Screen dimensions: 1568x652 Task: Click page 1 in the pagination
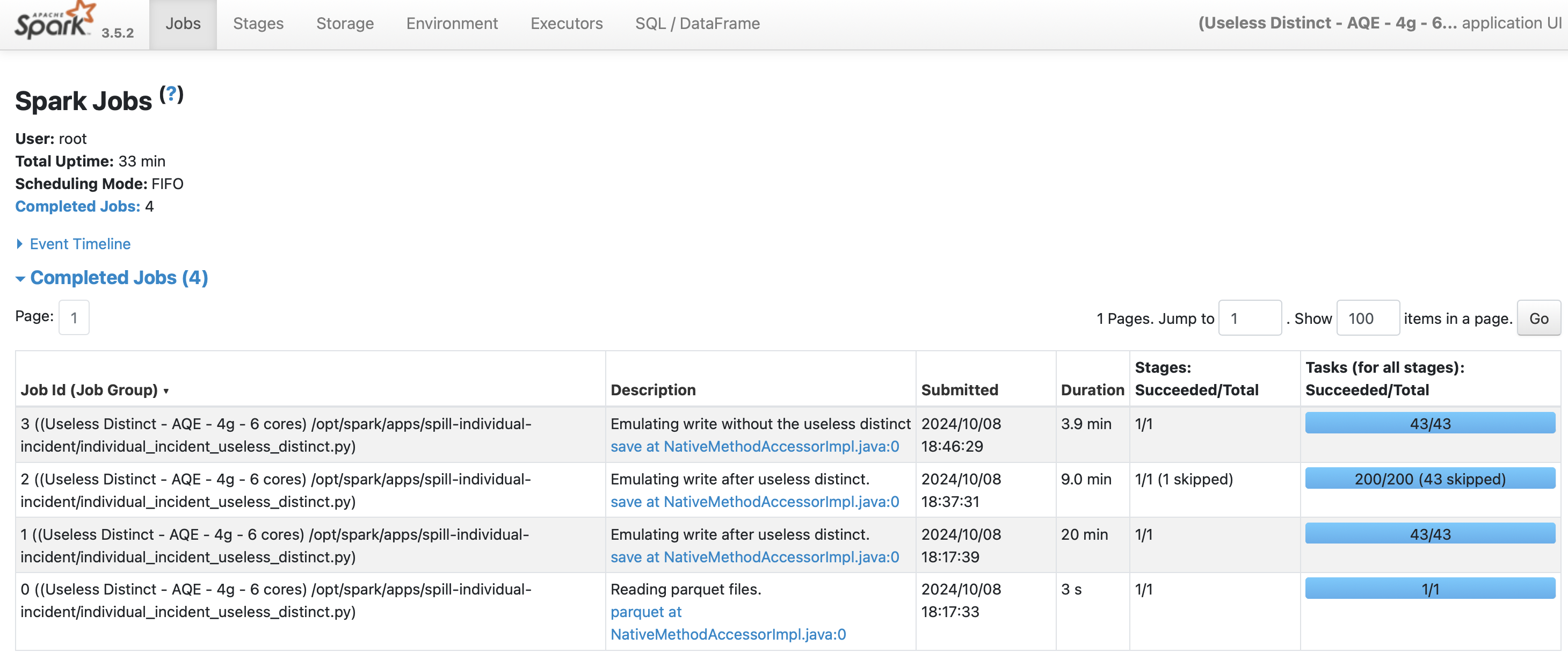74,317
